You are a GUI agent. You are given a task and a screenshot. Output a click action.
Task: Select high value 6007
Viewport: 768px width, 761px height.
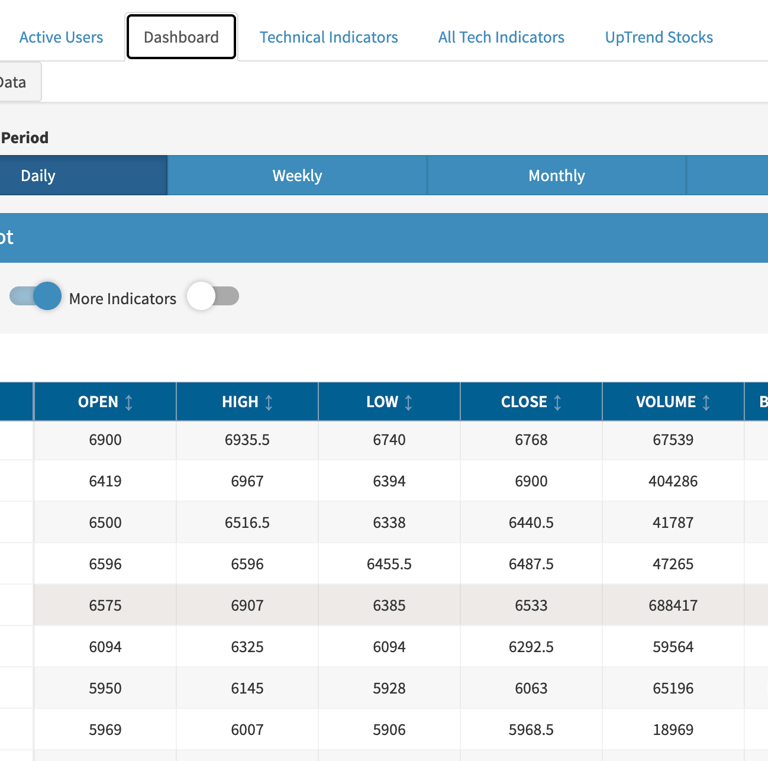pyautogui.click(x=247, y=730)
